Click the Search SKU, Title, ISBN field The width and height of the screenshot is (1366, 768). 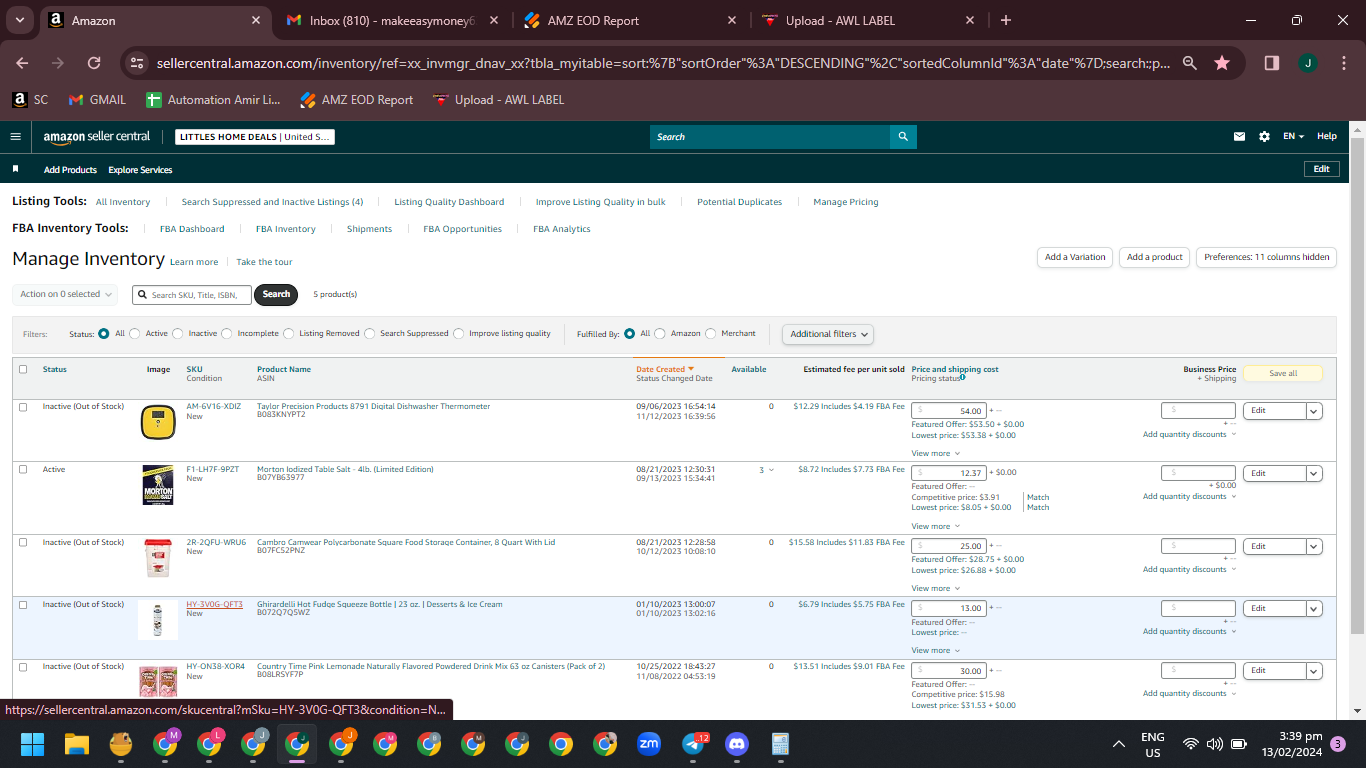192,295
